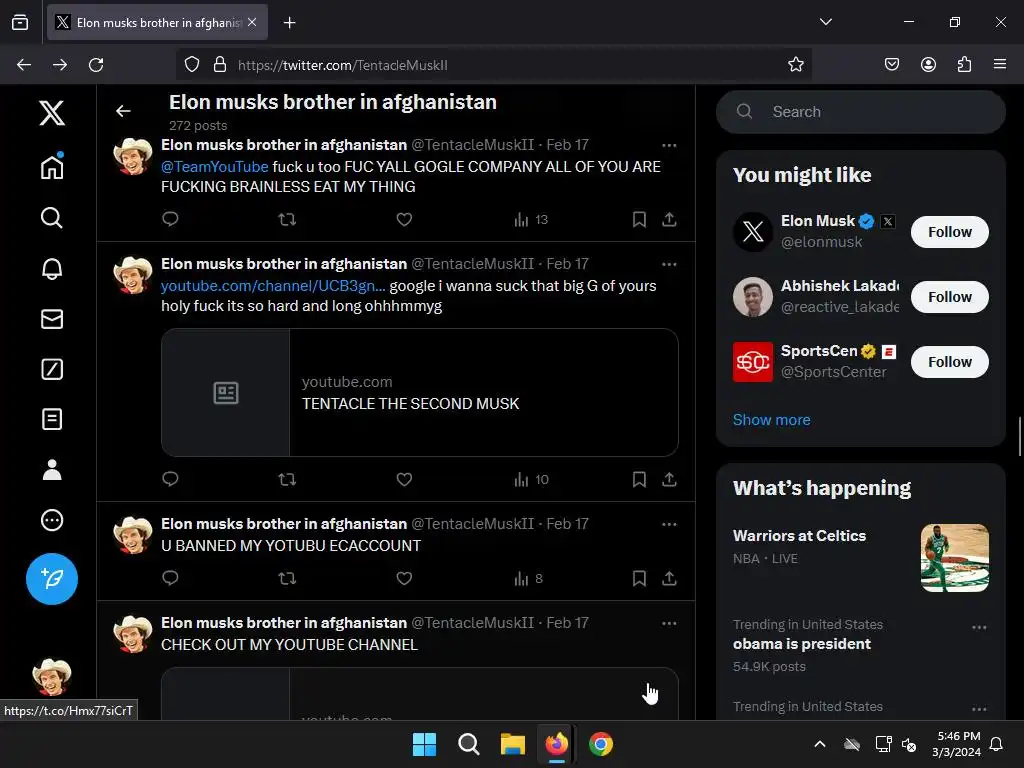Launch Chrome from the taskbar
The image size is (1024, 768).
[x=601, y=744]
